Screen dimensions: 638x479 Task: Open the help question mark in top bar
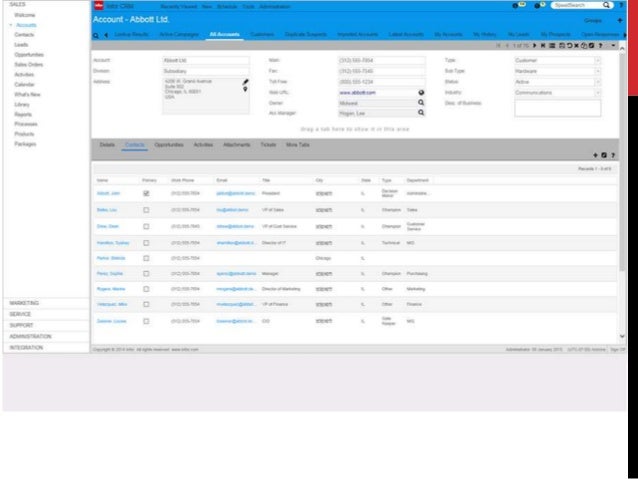pos(621,5)
